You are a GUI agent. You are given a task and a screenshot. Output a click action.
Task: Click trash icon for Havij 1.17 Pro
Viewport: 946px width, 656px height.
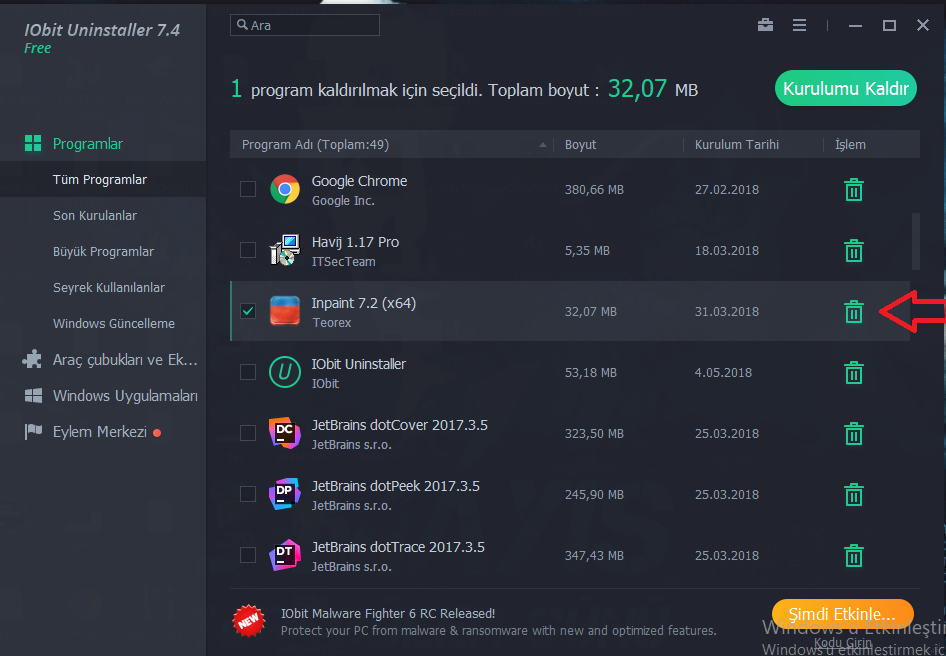[853, 251]
